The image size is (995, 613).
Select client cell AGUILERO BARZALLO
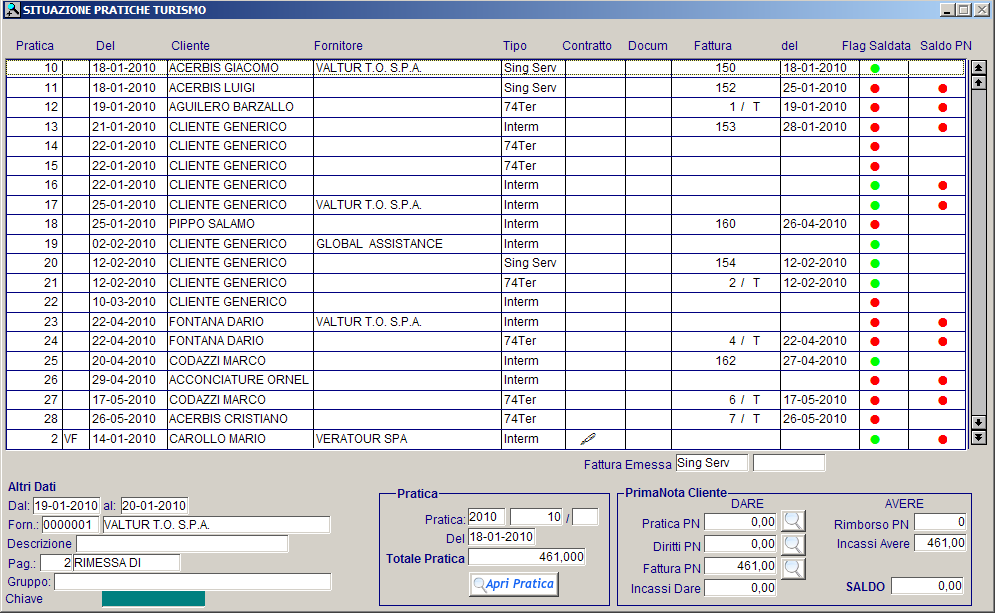point(240,107)
